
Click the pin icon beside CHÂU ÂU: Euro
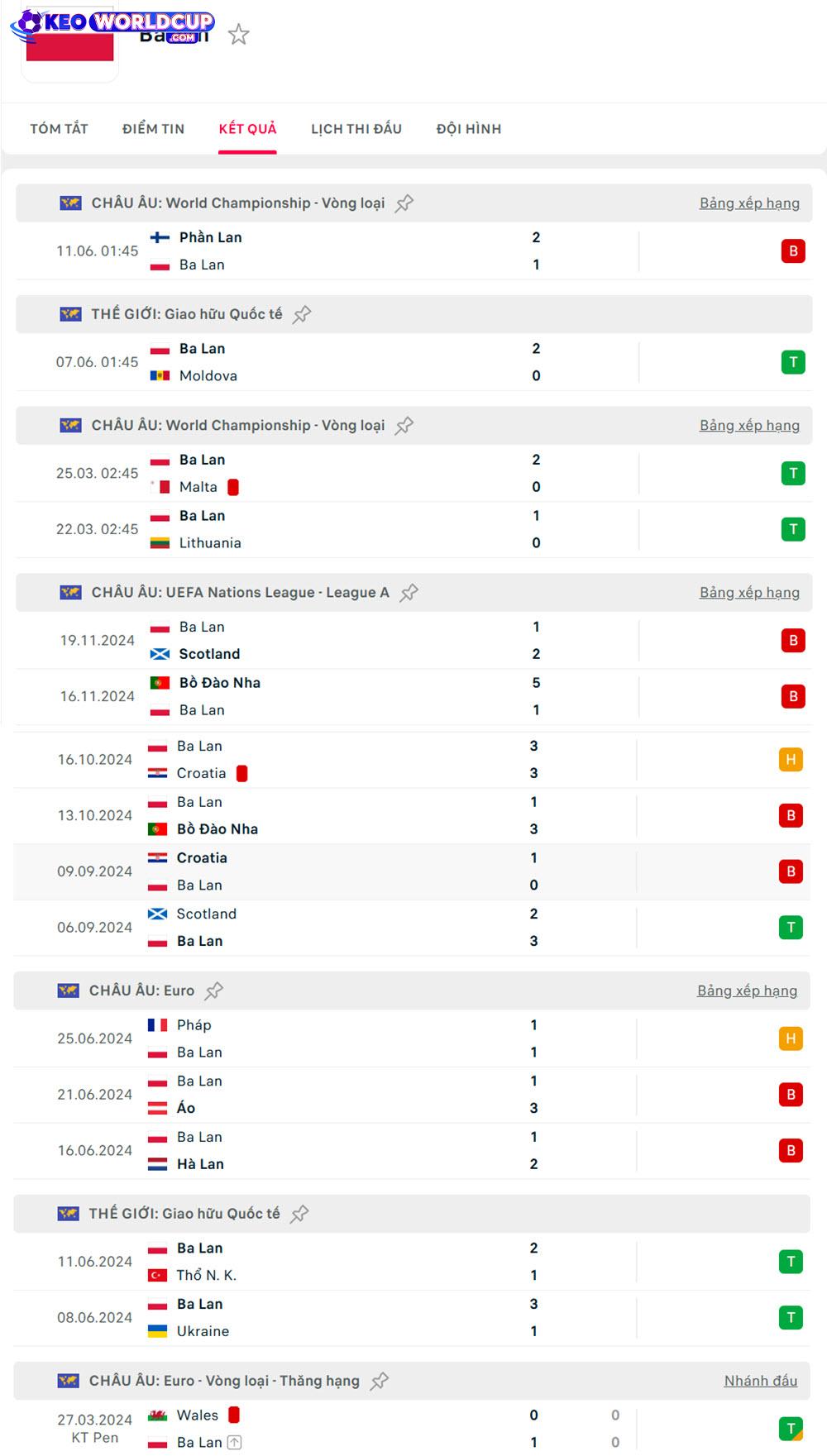tap(214, 991)
